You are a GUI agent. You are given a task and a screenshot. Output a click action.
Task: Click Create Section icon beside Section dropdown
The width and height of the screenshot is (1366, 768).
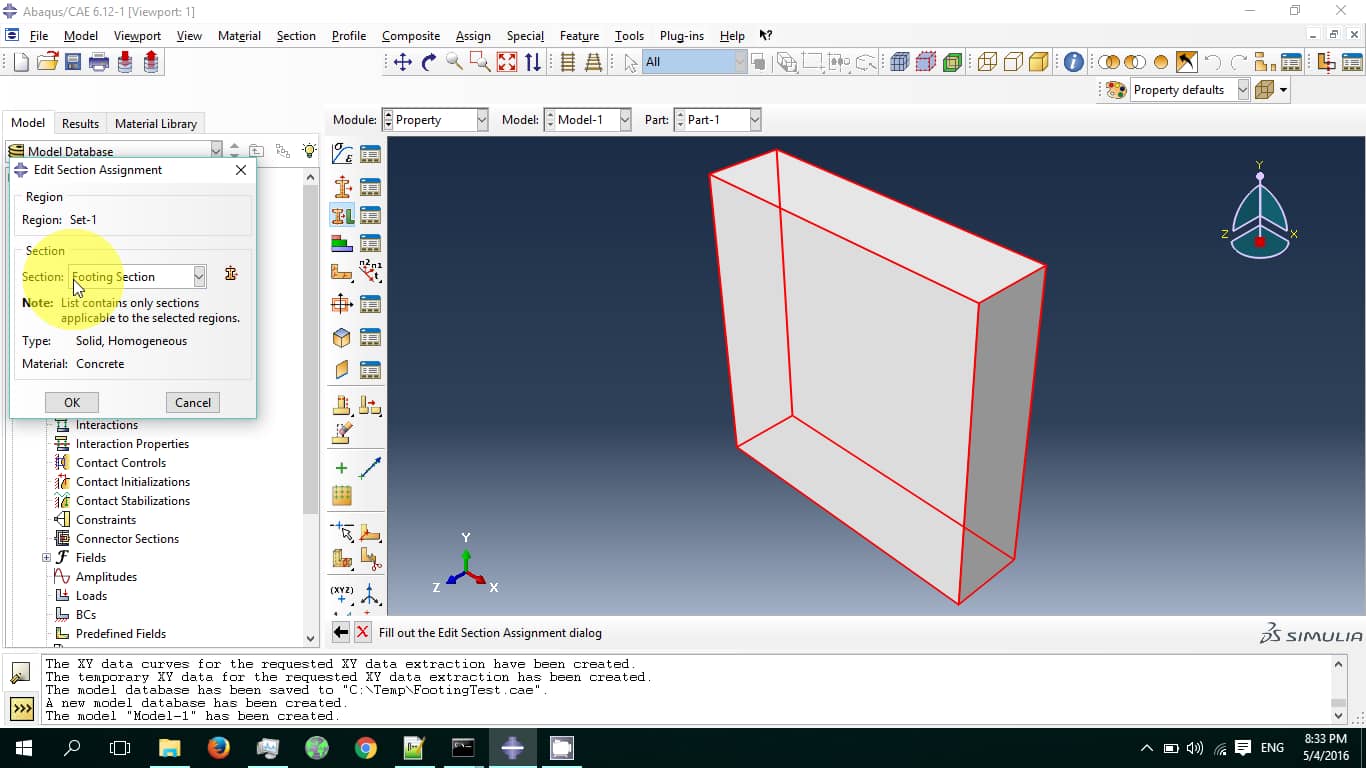point(231,275)
